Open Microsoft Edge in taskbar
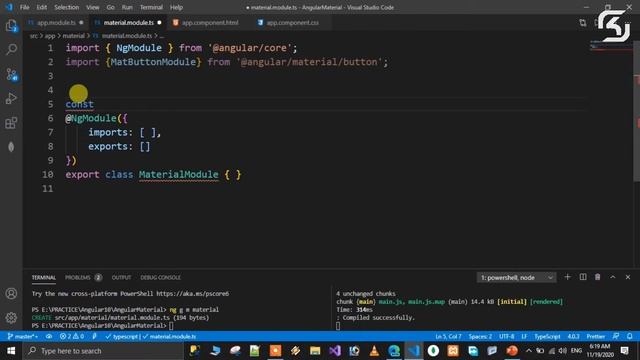640x360 pixels. click(394, 351)
